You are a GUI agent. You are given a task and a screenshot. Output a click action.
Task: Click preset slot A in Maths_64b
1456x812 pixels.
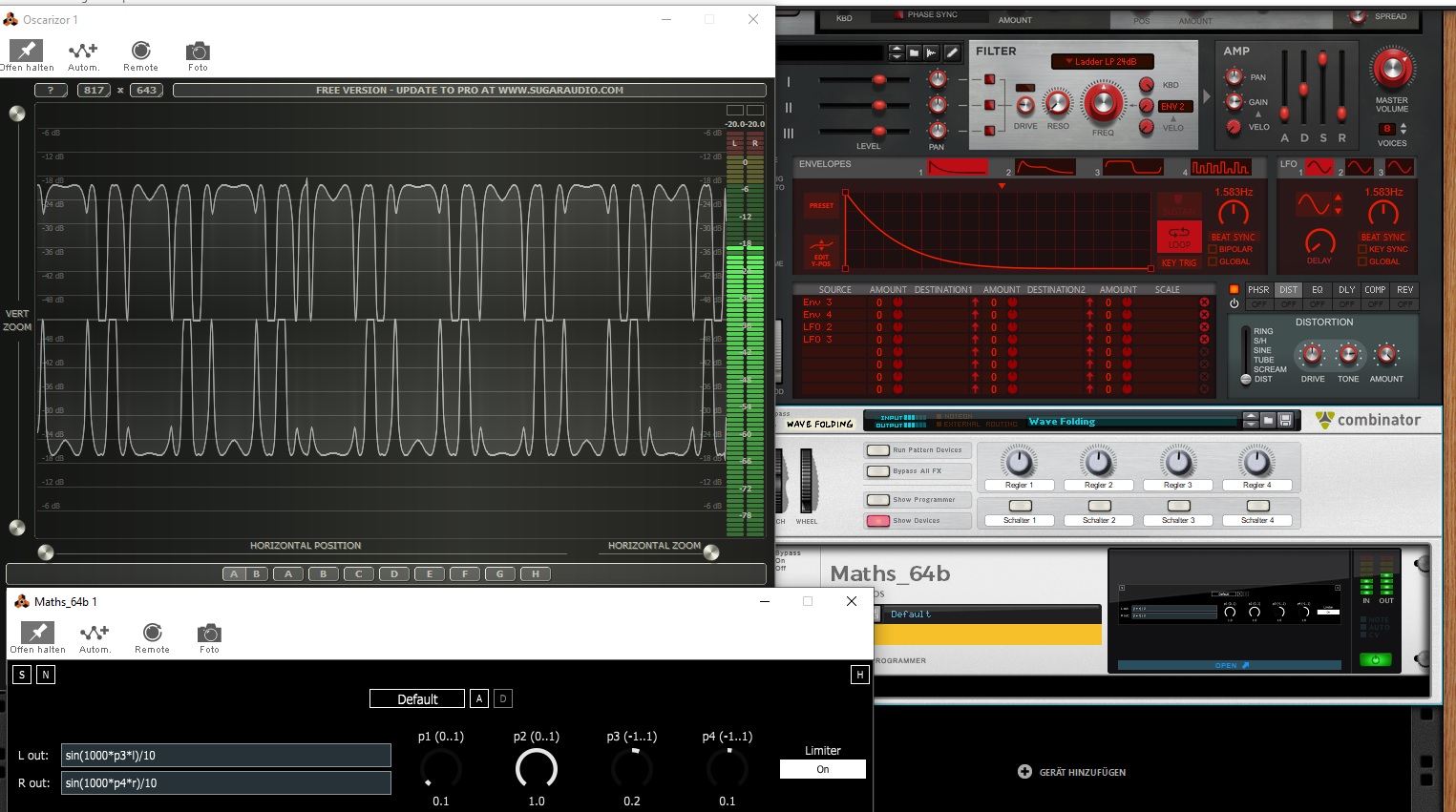point(479,698)
